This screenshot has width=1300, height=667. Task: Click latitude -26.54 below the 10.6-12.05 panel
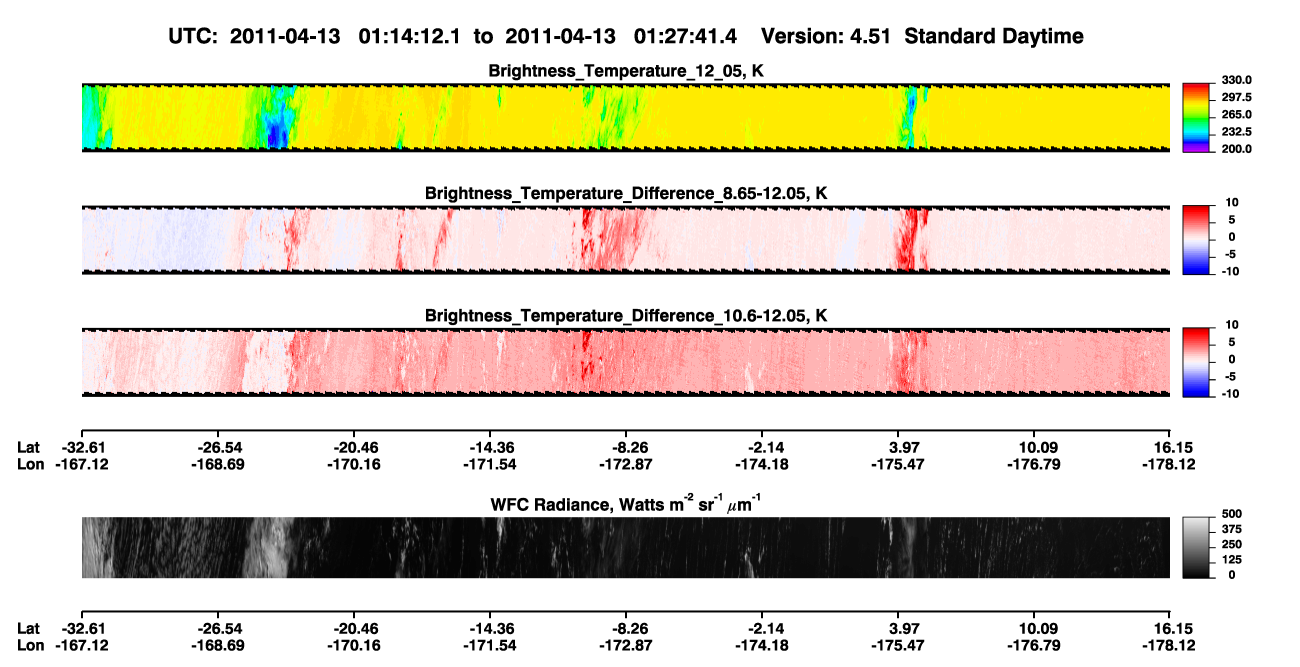point(217,447)
